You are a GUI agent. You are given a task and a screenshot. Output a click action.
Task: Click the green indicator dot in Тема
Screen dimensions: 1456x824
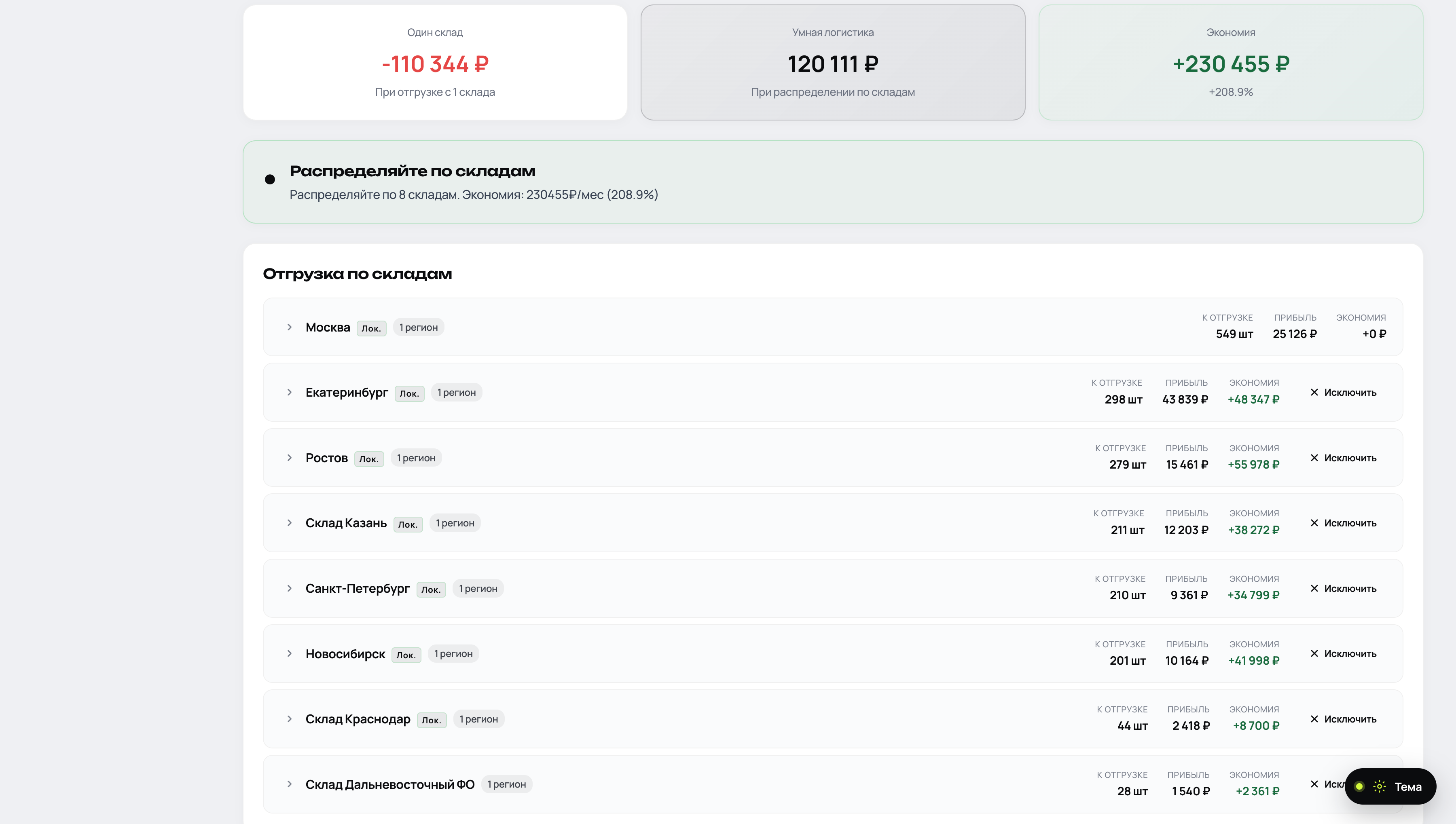coord(1359,787)
